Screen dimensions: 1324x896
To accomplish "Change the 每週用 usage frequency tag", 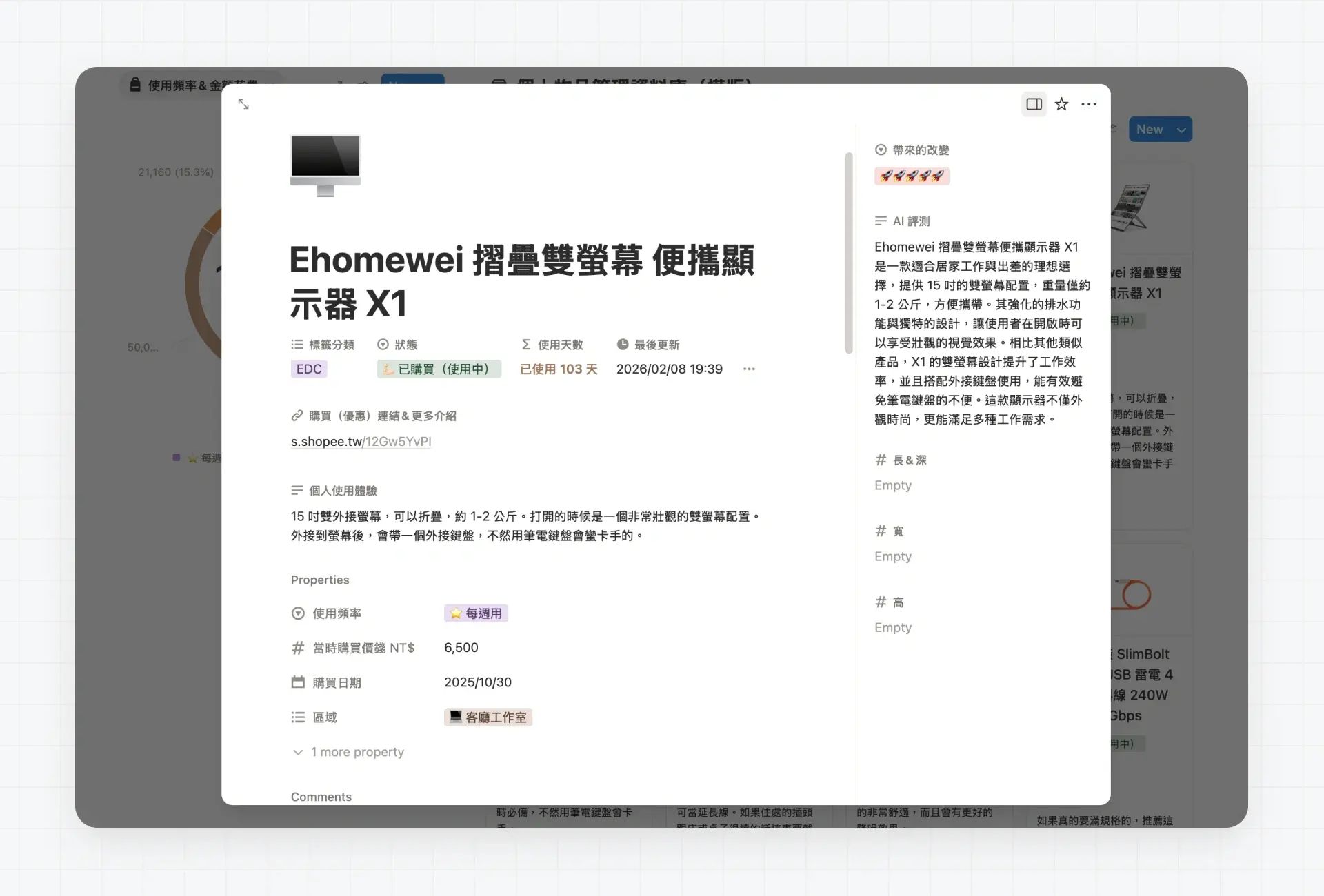I will tap(476, 613).
